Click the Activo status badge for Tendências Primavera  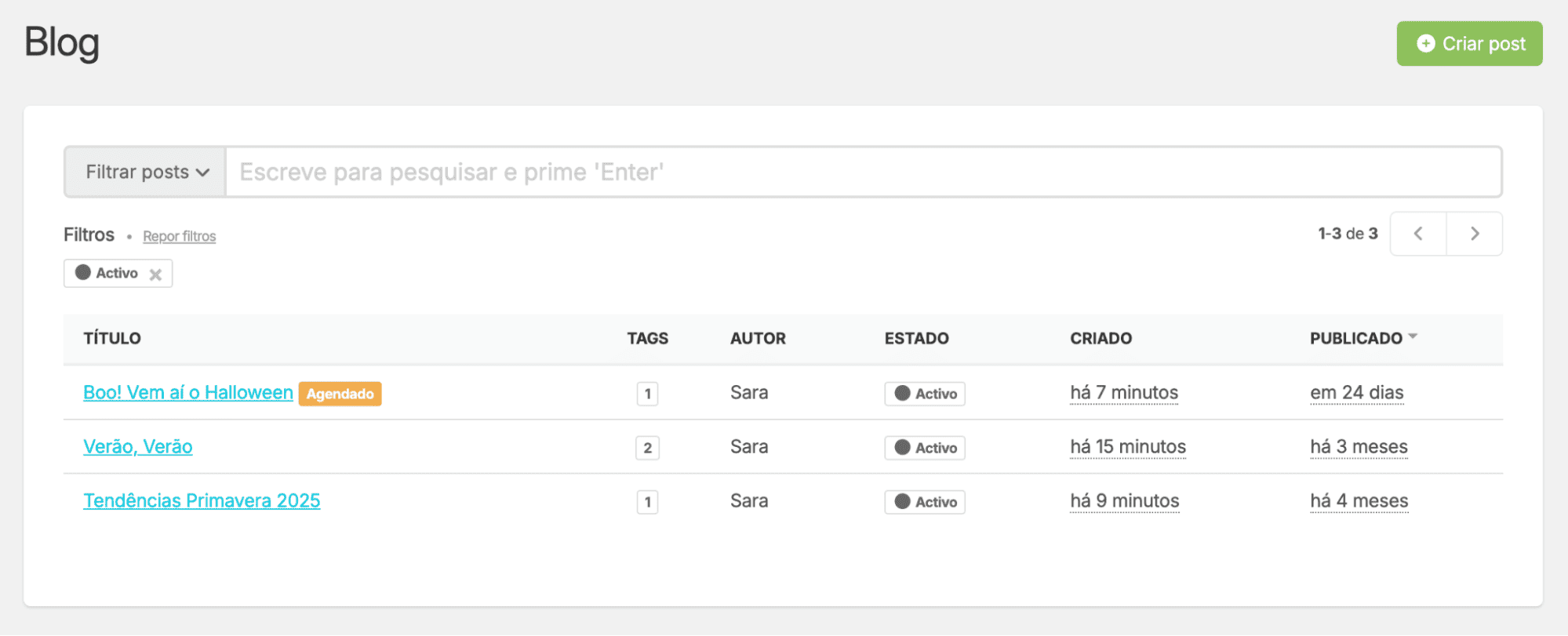[x=925, y=502]
